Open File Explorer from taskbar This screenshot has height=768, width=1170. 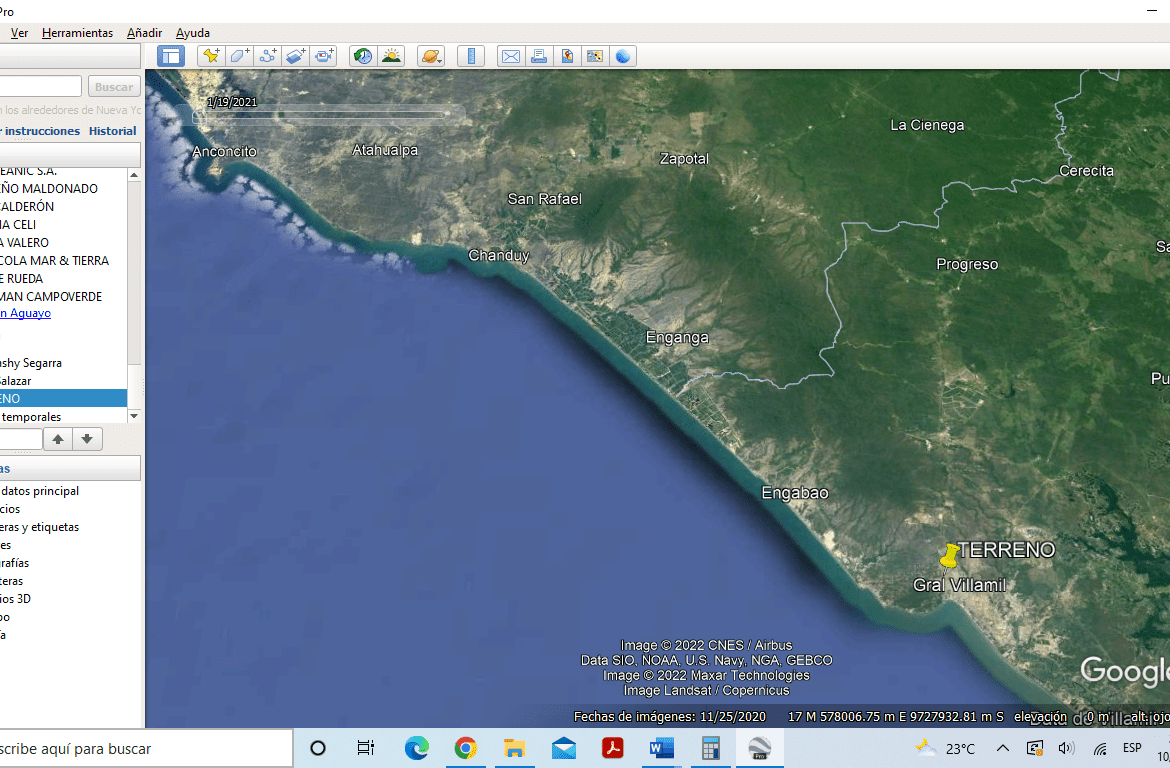click(515, 748)
